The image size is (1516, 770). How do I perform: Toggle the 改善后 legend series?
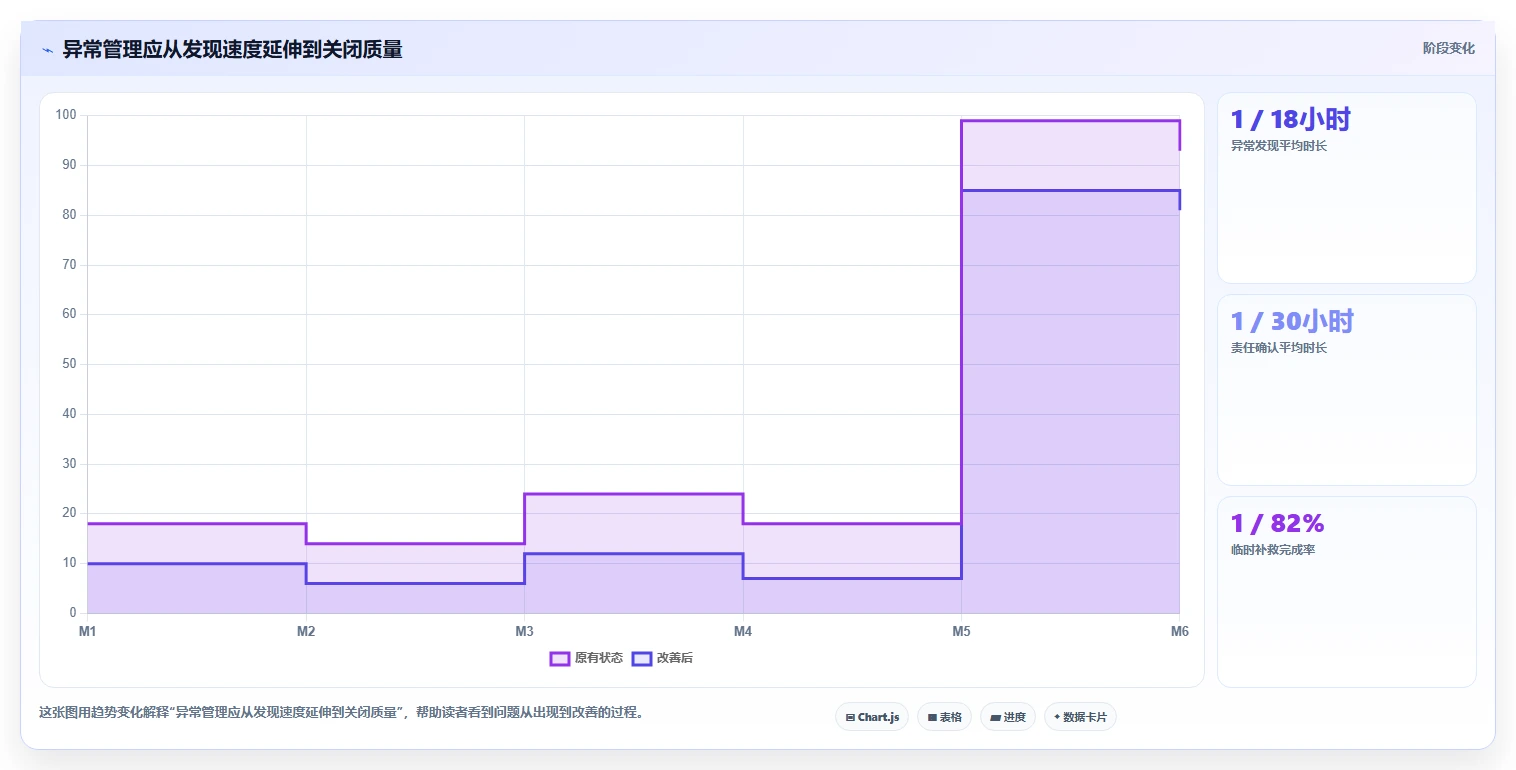click(x=662, y=658)
